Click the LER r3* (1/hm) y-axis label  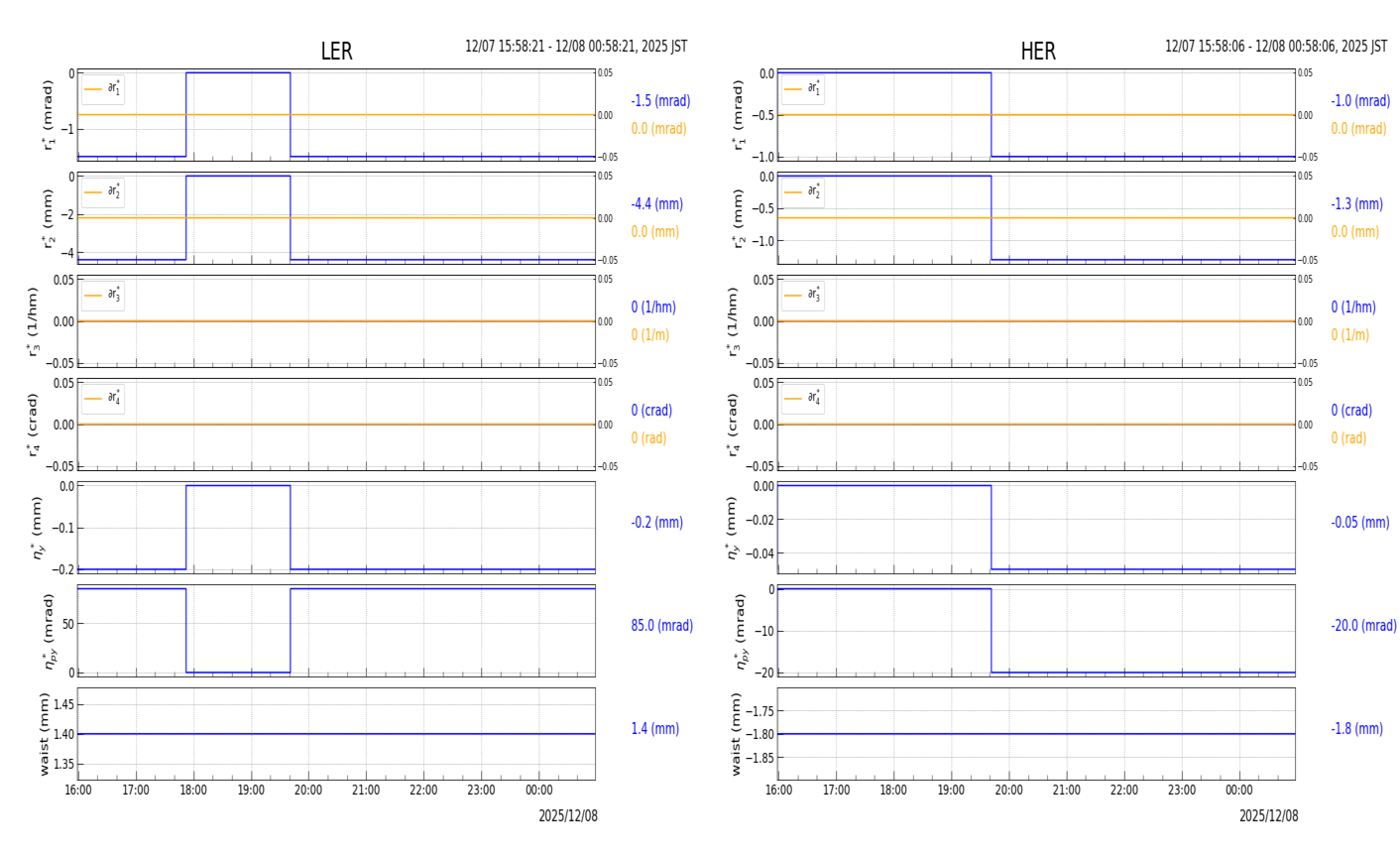33,321
